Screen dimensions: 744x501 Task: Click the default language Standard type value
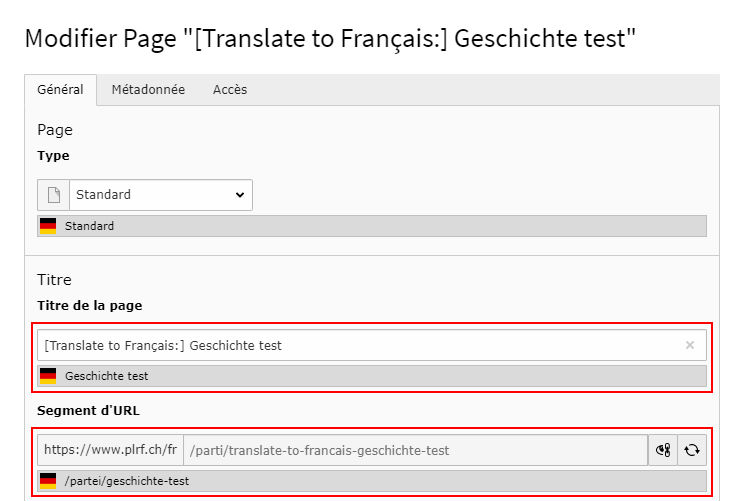point(90,226)
